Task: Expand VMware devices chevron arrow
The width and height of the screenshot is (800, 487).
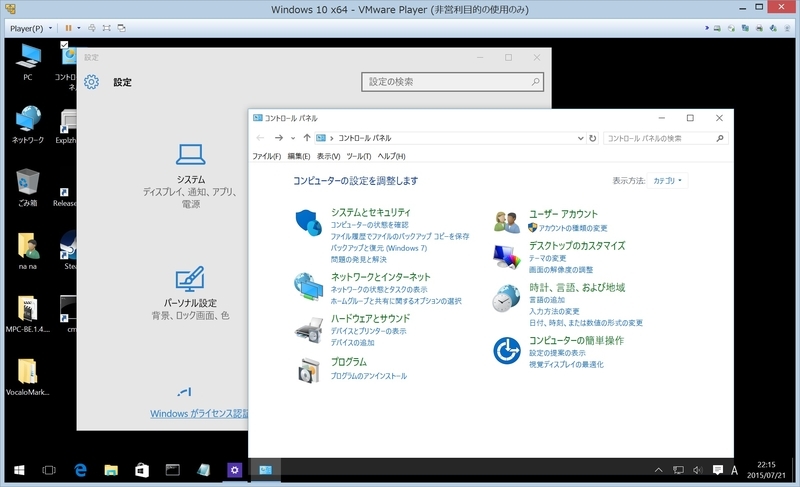Action: pos(707,28)
